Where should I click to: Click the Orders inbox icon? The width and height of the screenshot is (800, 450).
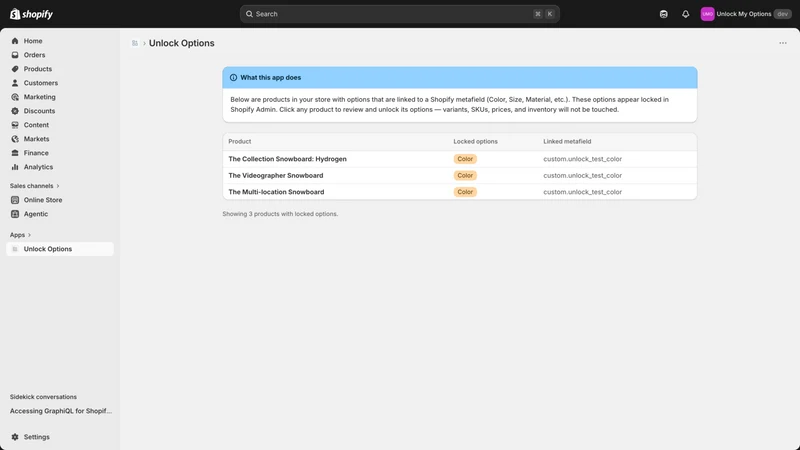15,55
